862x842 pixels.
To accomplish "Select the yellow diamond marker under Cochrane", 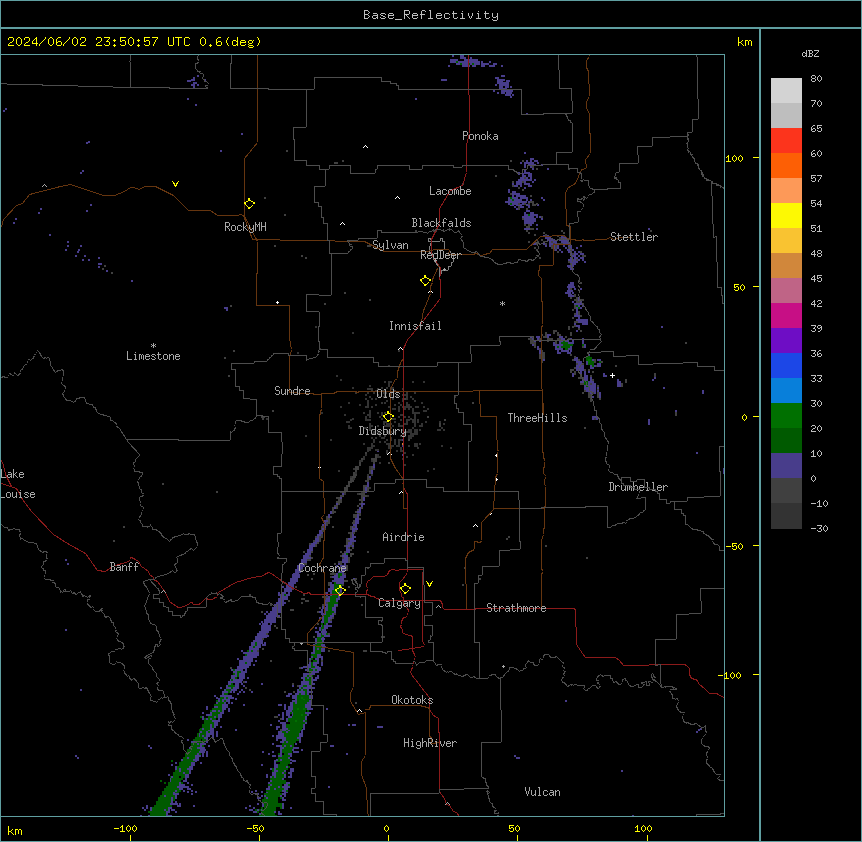I will click(x=340, y=590).
